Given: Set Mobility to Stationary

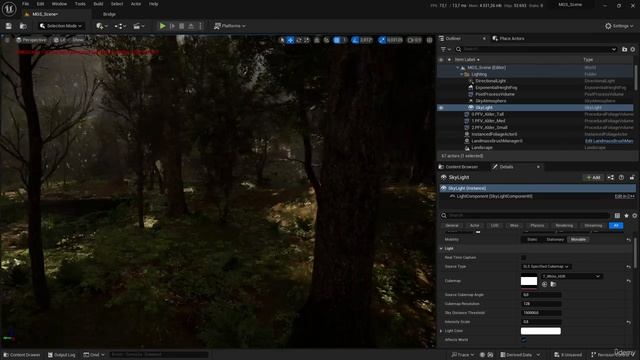Looking at the screenshot, I should tap(555, 240).
